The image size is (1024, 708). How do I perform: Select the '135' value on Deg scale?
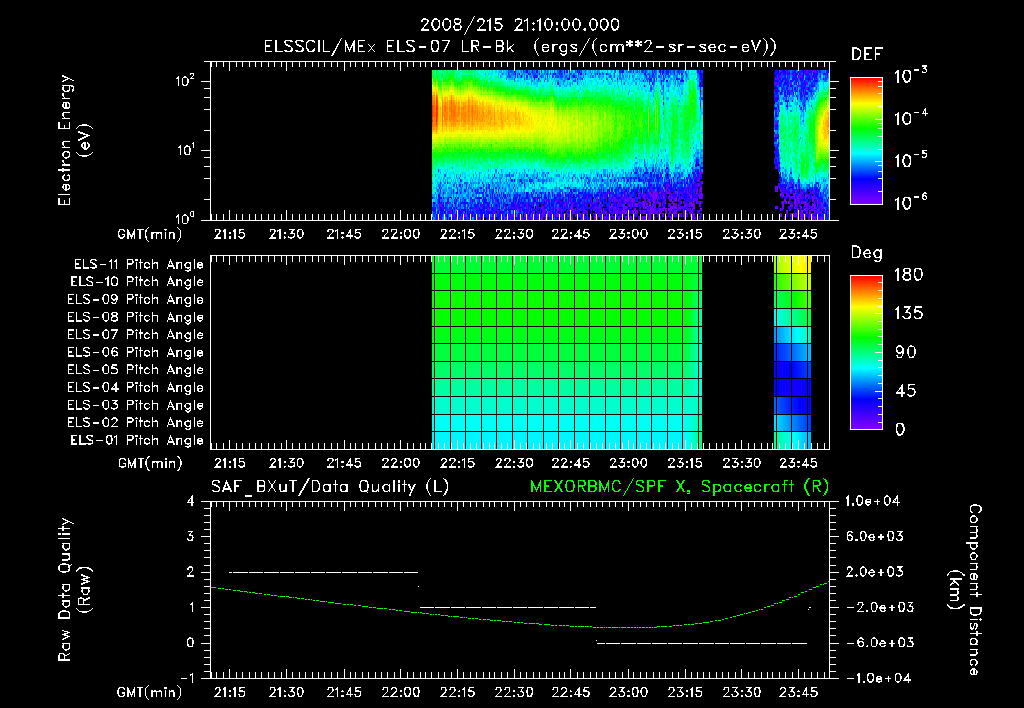click(908, 314)
